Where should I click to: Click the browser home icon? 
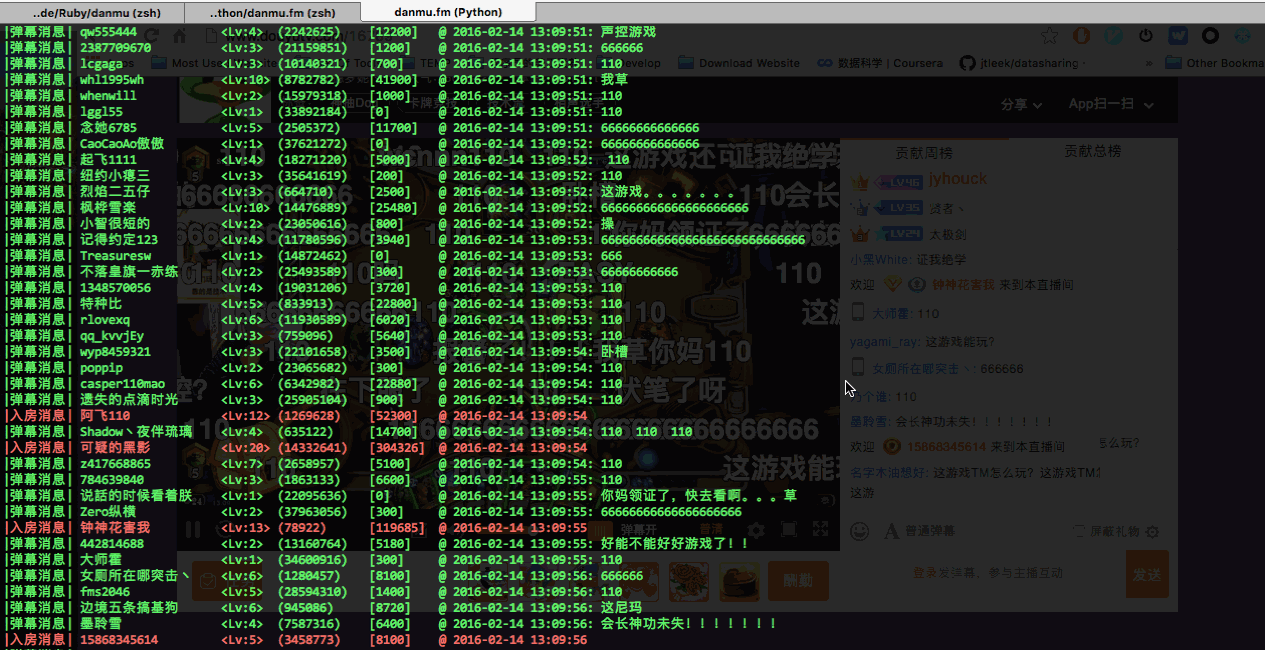point(180,36)
